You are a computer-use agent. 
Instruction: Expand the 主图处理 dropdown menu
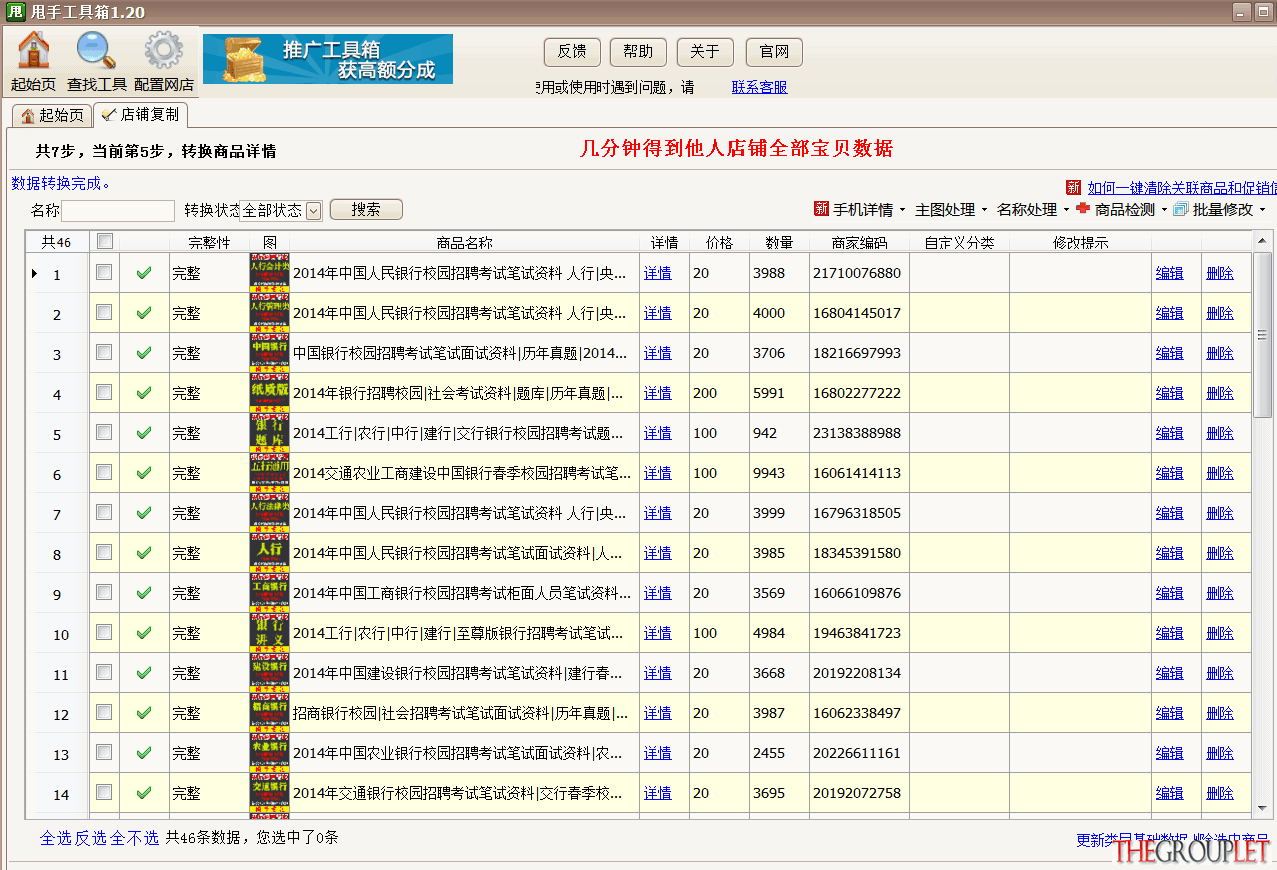coord(984,210)
